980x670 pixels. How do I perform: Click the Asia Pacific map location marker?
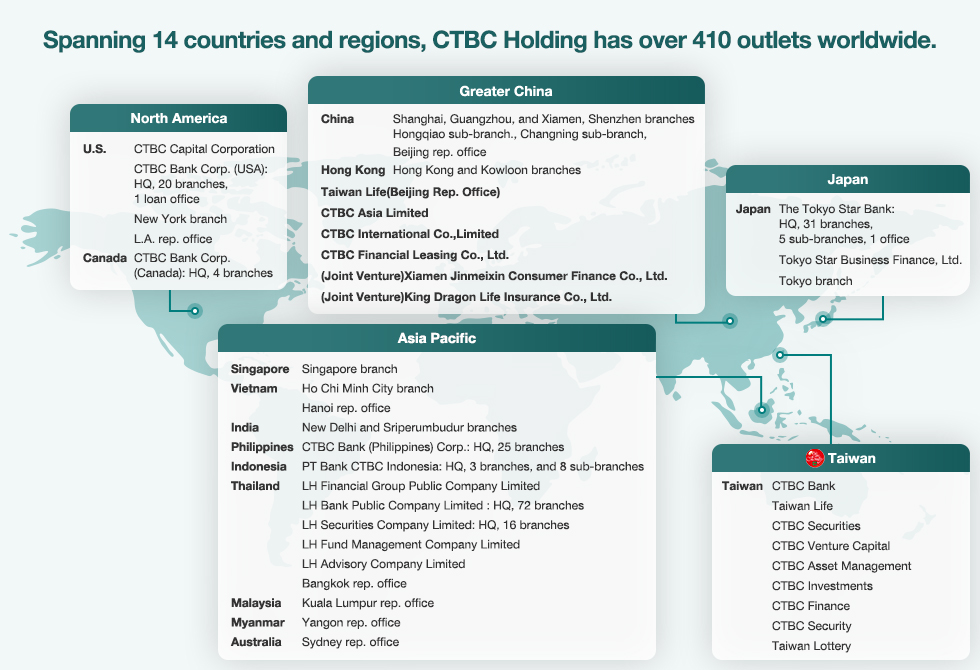point(761,410)
